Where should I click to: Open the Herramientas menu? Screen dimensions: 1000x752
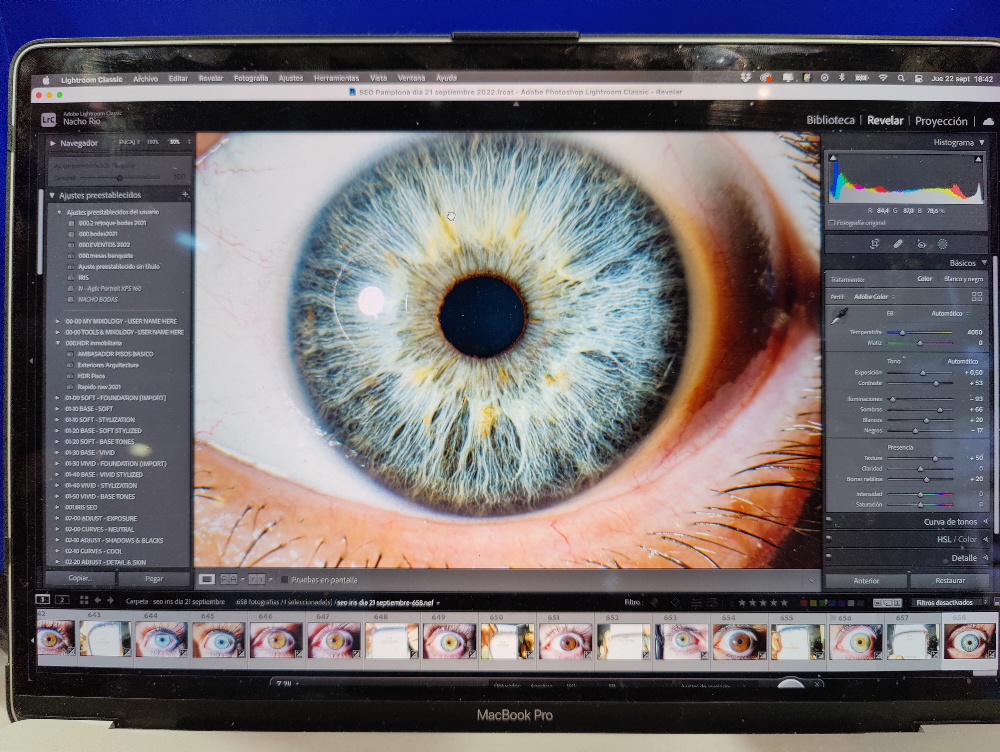(336, 78)
